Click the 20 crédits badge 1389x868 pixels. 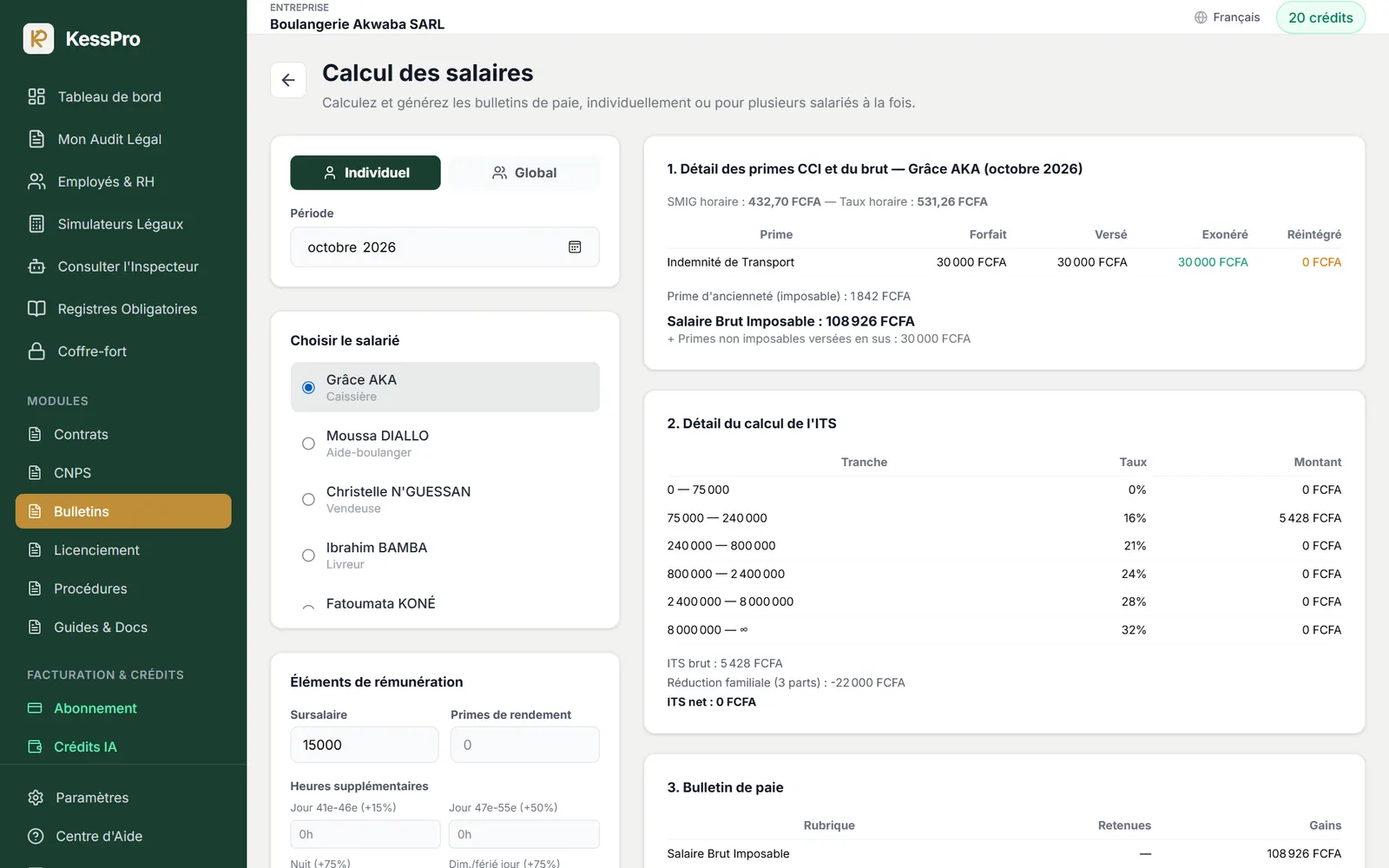(x=1320, y=17)
